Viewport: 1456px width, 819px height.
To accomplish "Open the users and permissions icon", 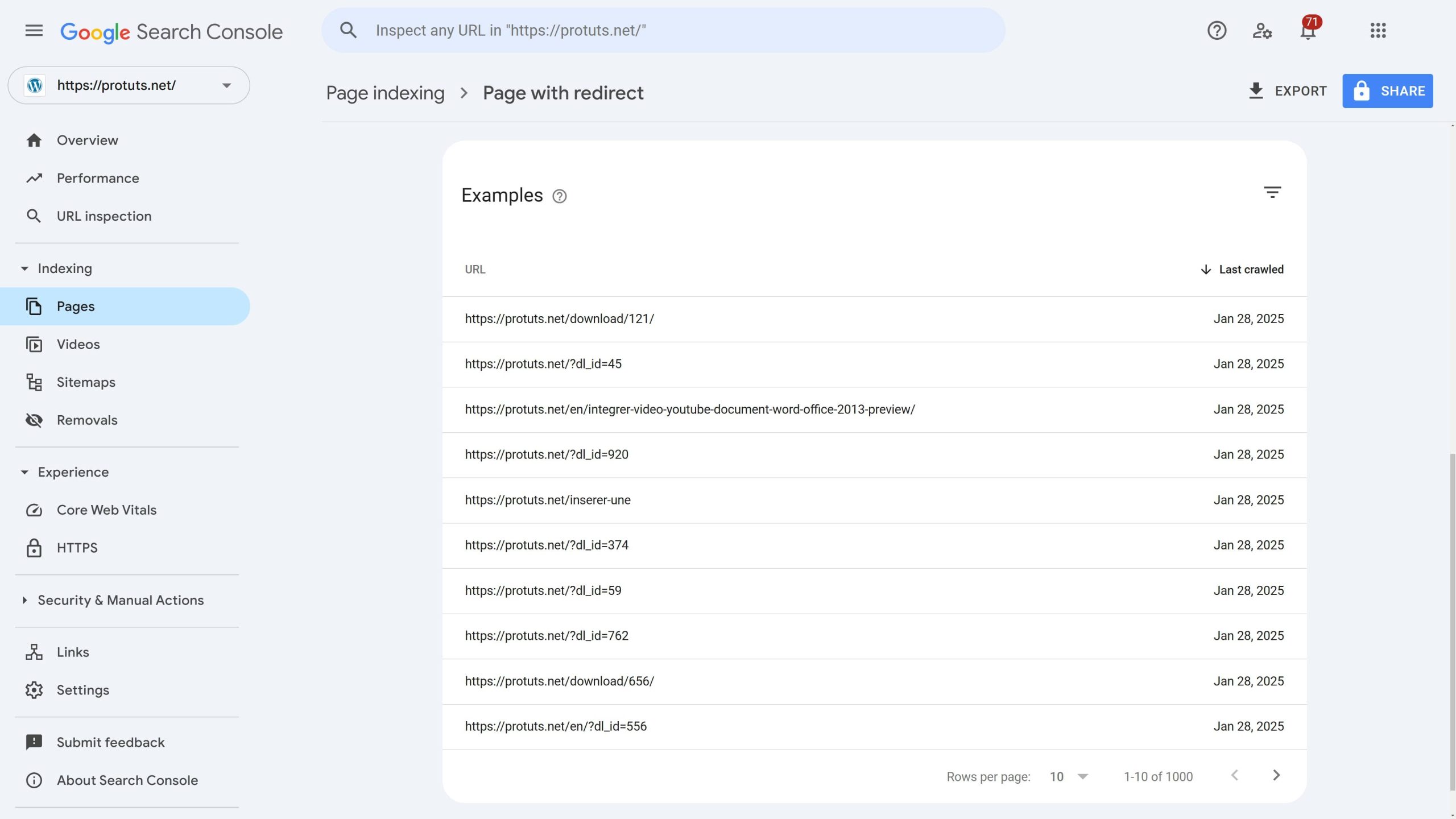I will tap(1262, 31).
